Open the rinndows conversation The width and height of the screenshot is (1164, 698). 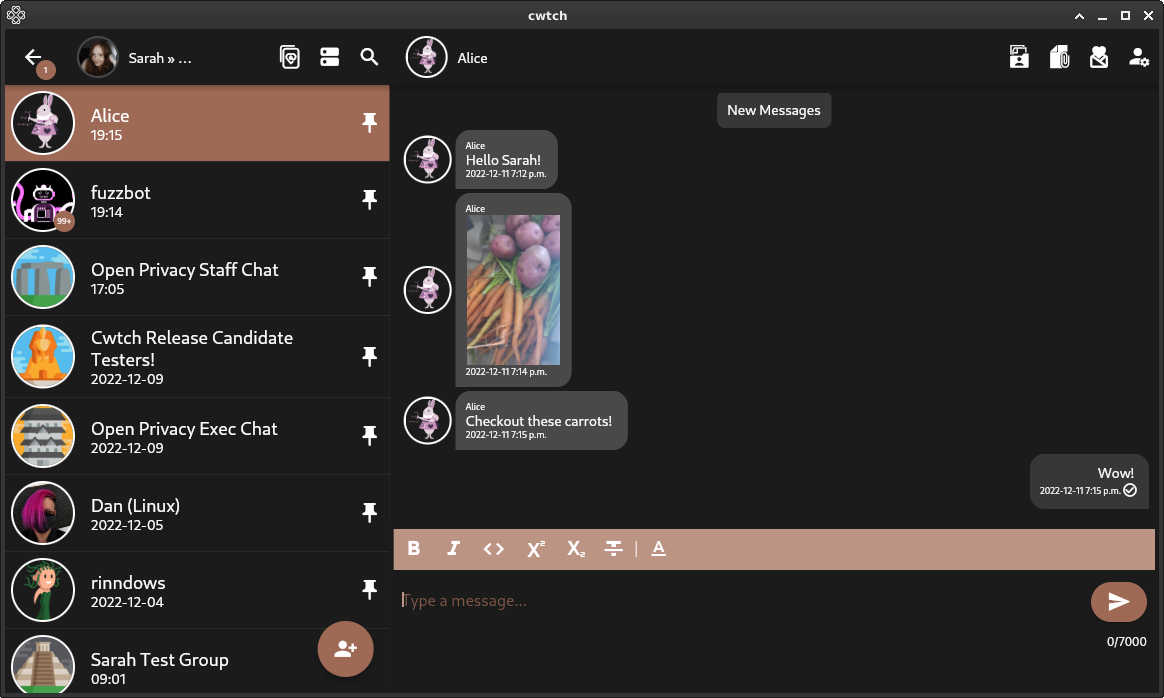tap(197, 590)
